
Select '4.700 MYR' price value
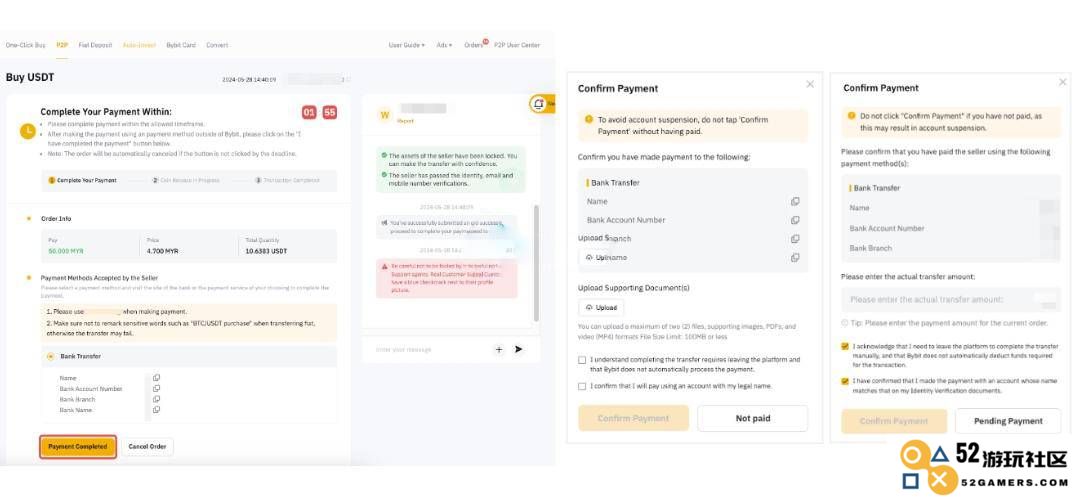[x=162, y=251]
